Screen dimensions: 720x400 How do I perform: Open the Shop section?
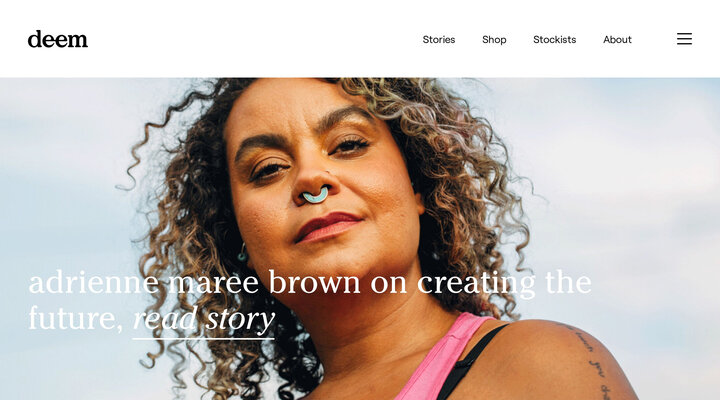[494, 40]
